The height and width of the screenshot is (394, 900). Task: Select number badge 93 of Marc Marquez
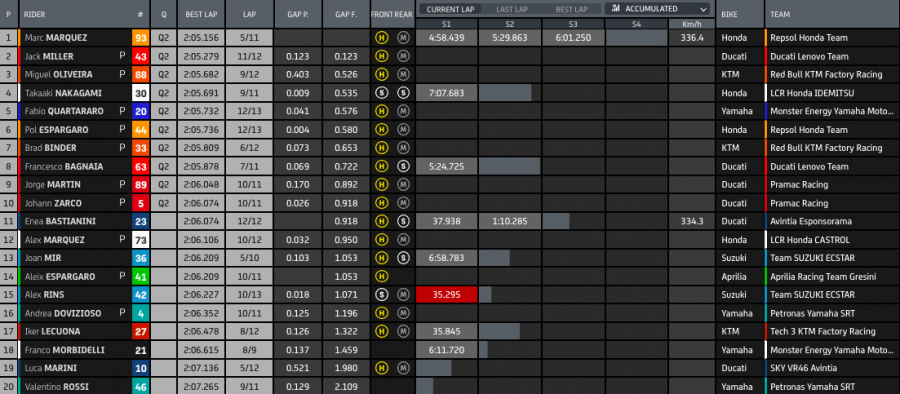(x=141, y=38)
